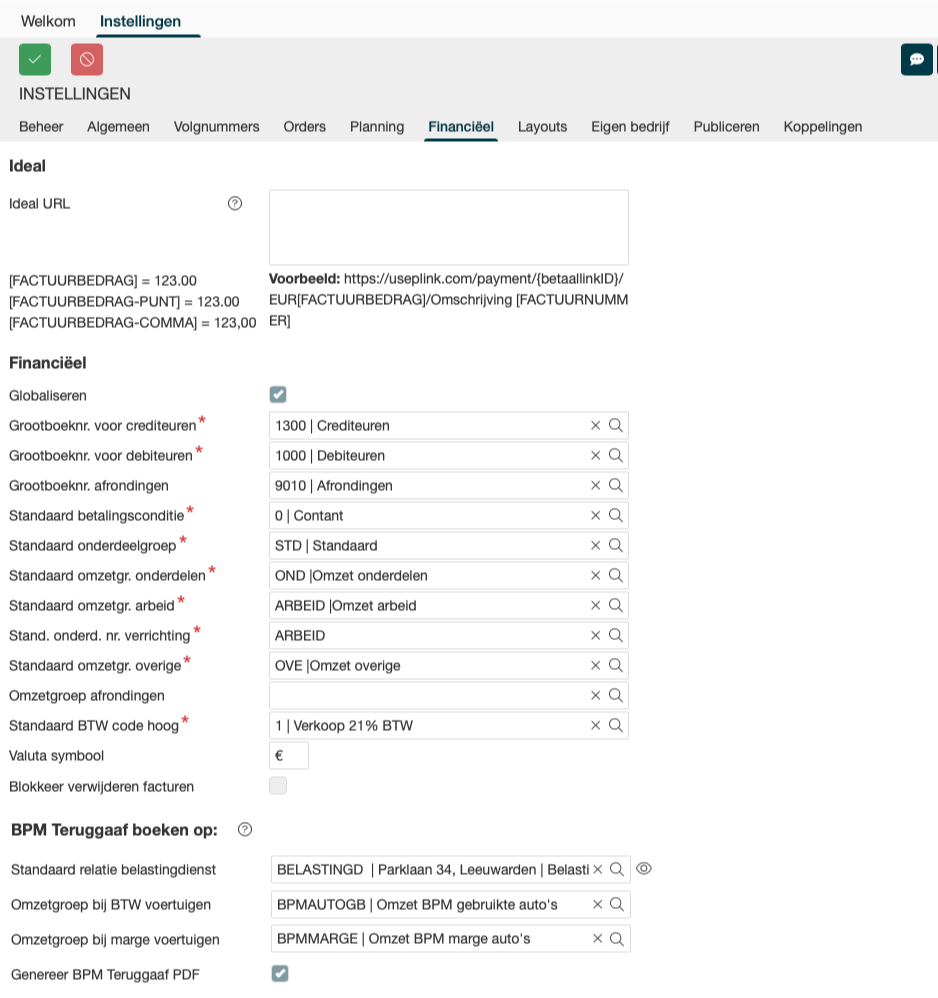Toggle Genereer BPM Teruggaaf PDF checkbox

coord(280,974)
